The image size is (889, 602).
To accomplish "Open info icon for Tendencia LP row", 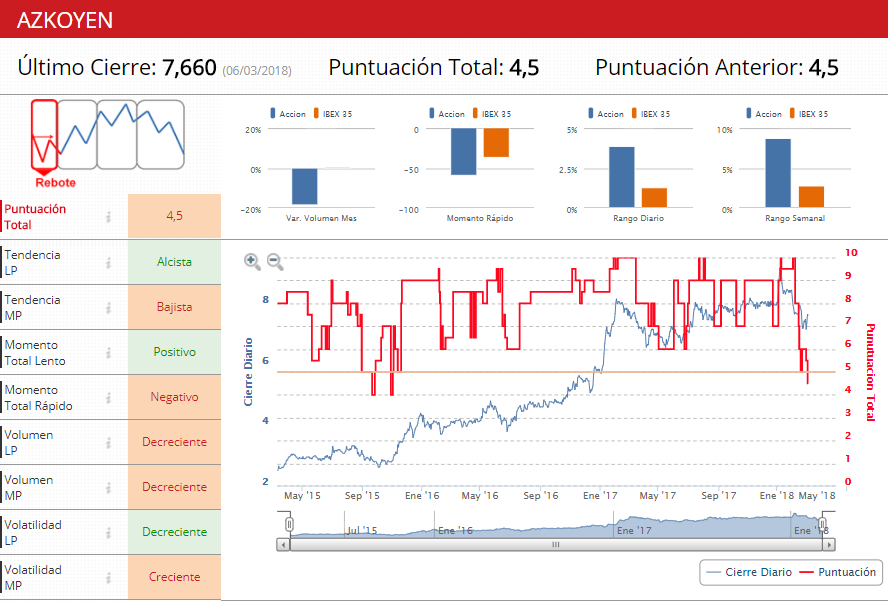I will coord(108,262).
